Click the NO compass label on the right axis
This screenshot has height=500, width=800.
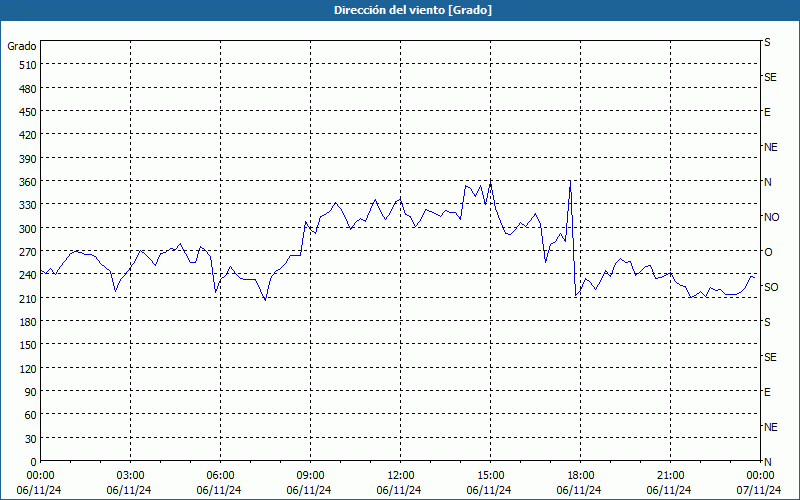coord(771,217)
